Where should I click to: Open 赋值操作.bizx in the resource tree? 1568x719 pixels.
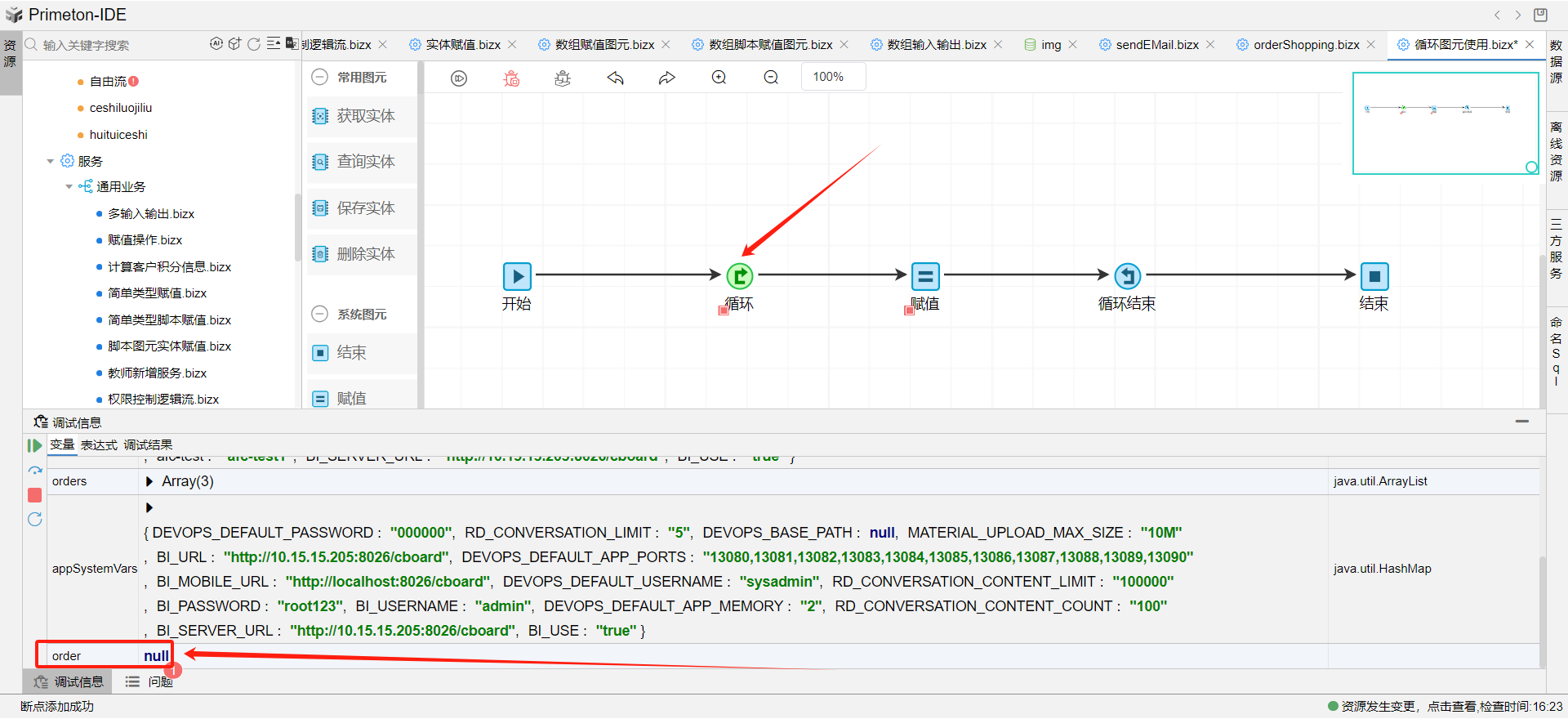[x=145, y=240]
